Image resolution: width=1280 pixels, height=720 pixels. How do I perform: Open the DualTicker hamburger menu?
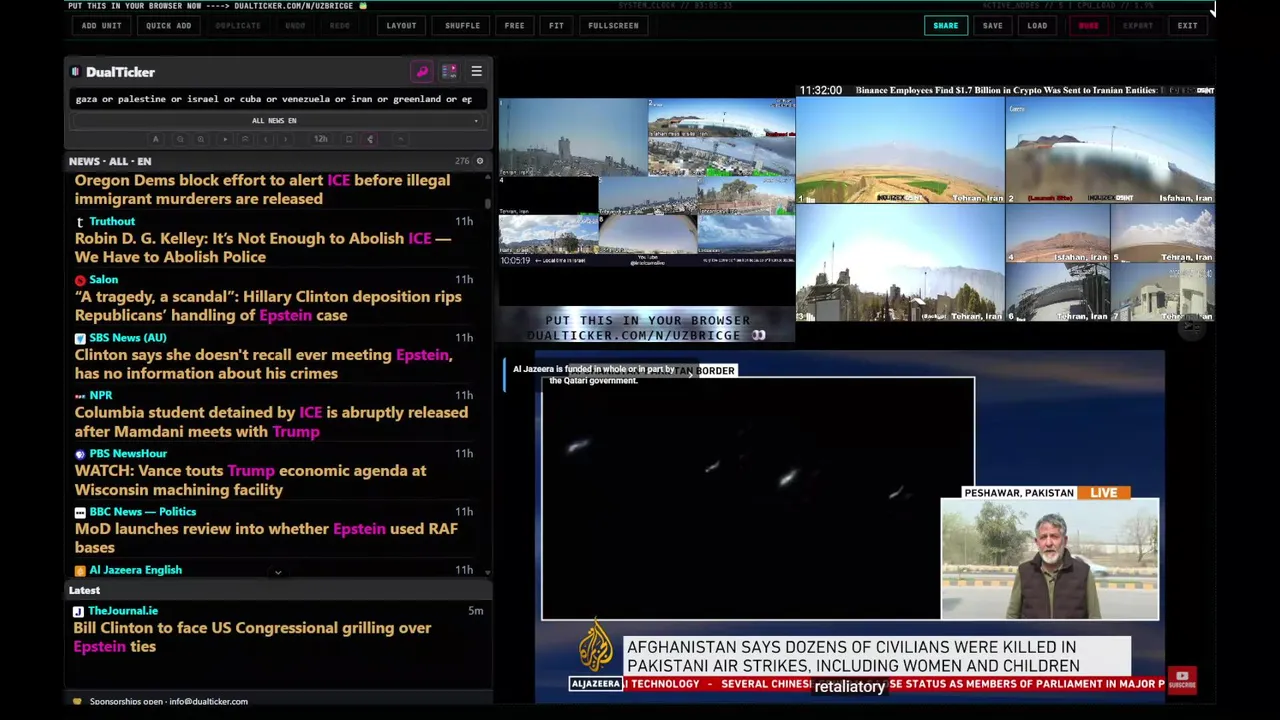(x=476, y=72)
